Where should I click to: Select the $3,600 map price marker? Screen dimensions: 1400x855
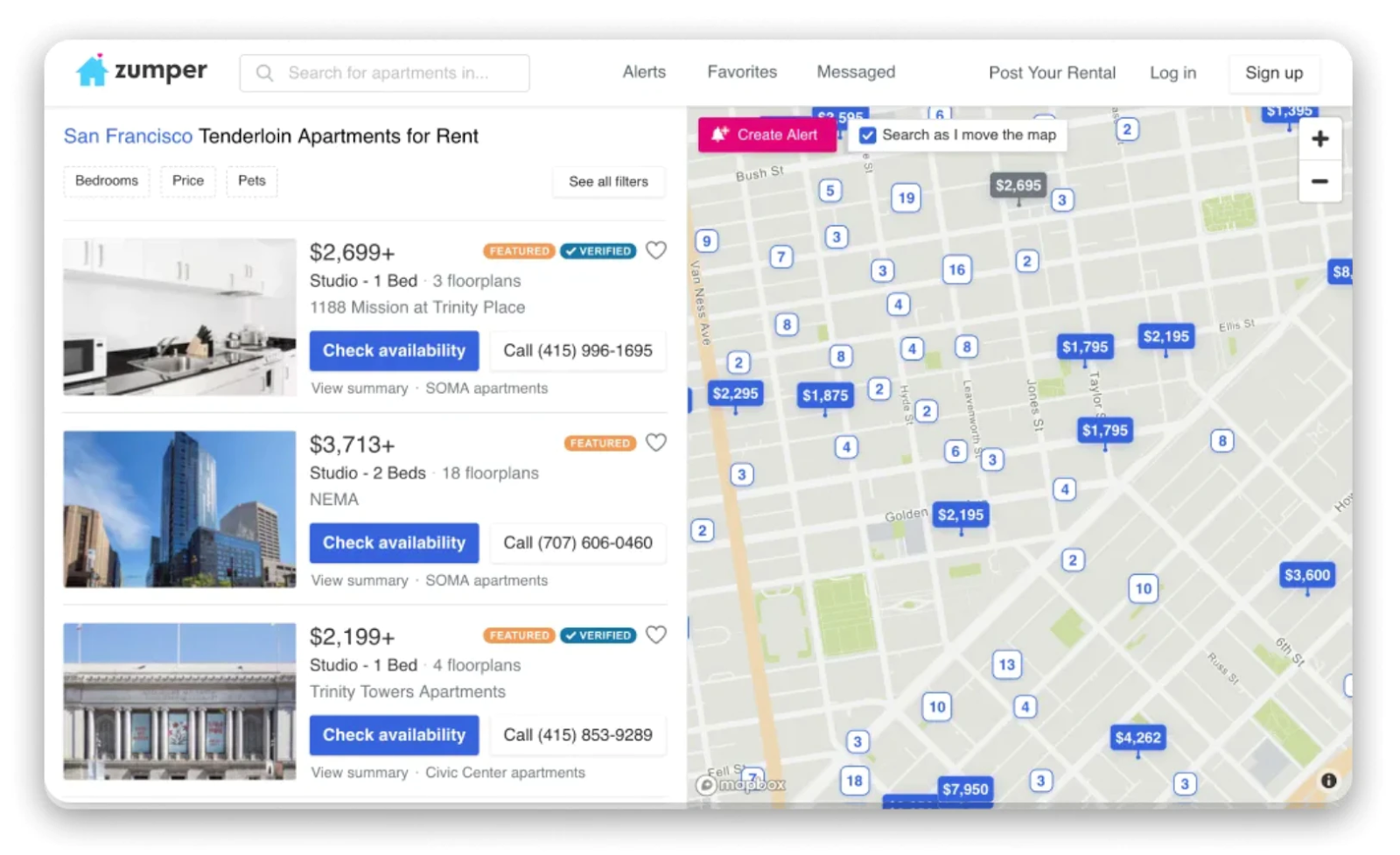1306,575
